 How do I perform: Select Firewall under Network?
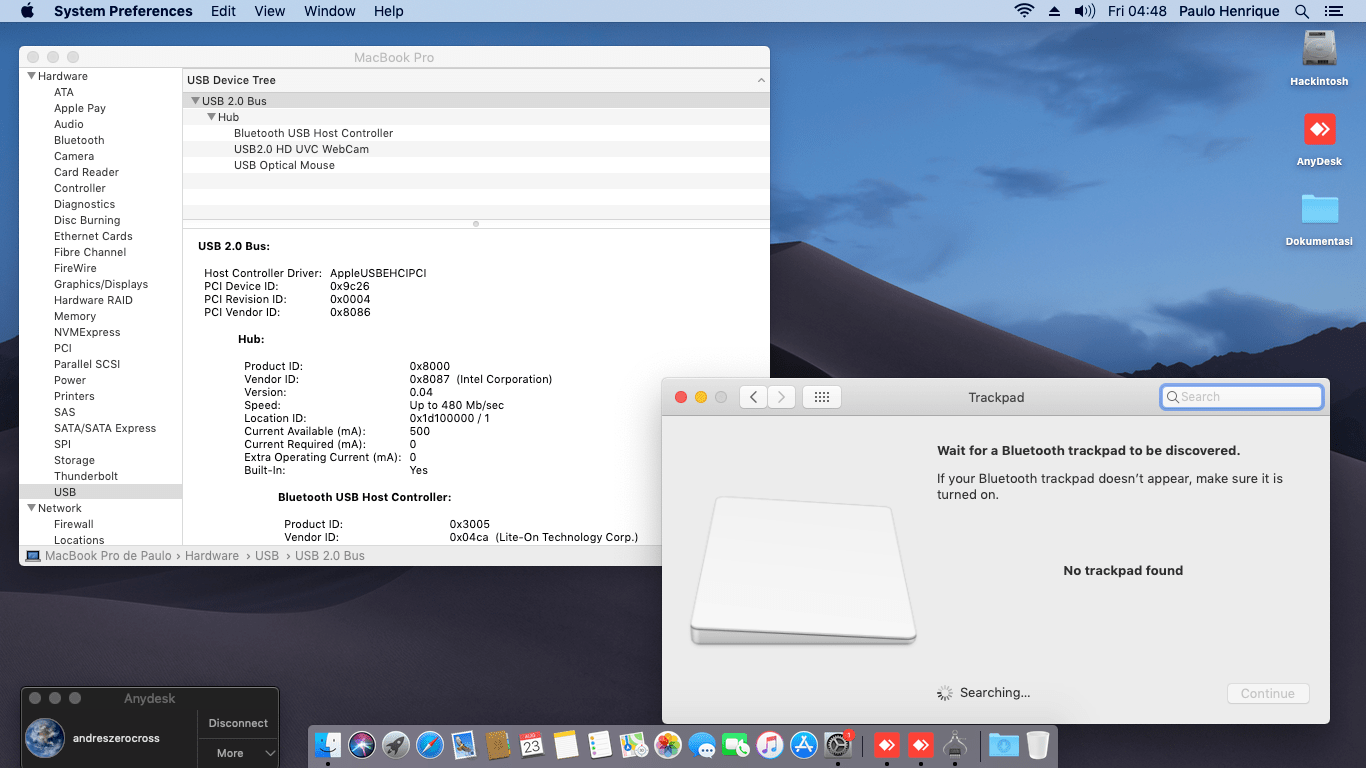point(74,524)
